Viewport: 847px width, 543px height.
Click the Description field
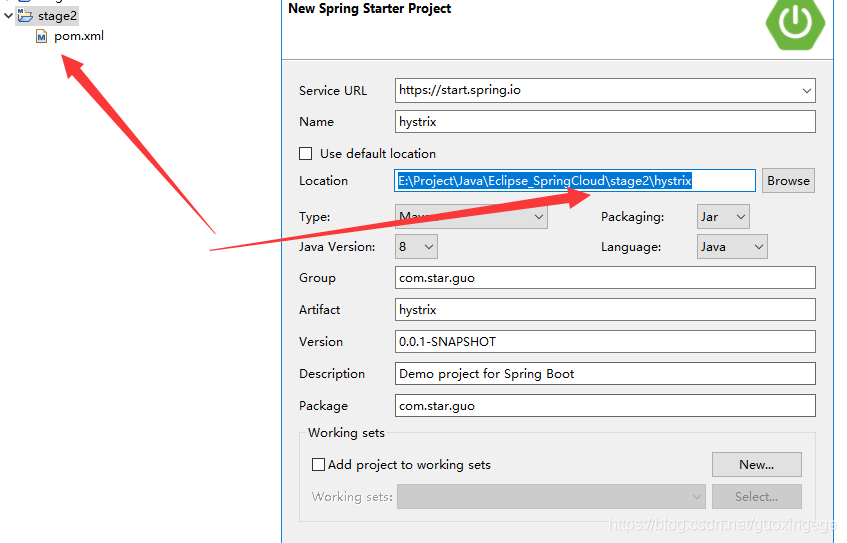[605, 373]
